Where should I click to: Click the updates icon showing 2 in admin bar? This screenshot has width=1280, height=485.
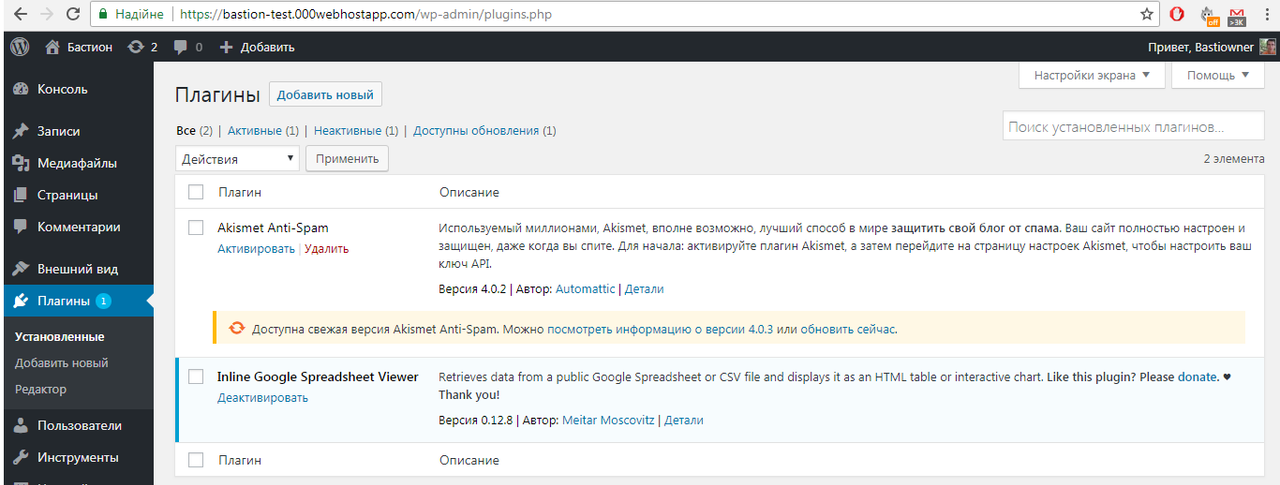[142, 47]
